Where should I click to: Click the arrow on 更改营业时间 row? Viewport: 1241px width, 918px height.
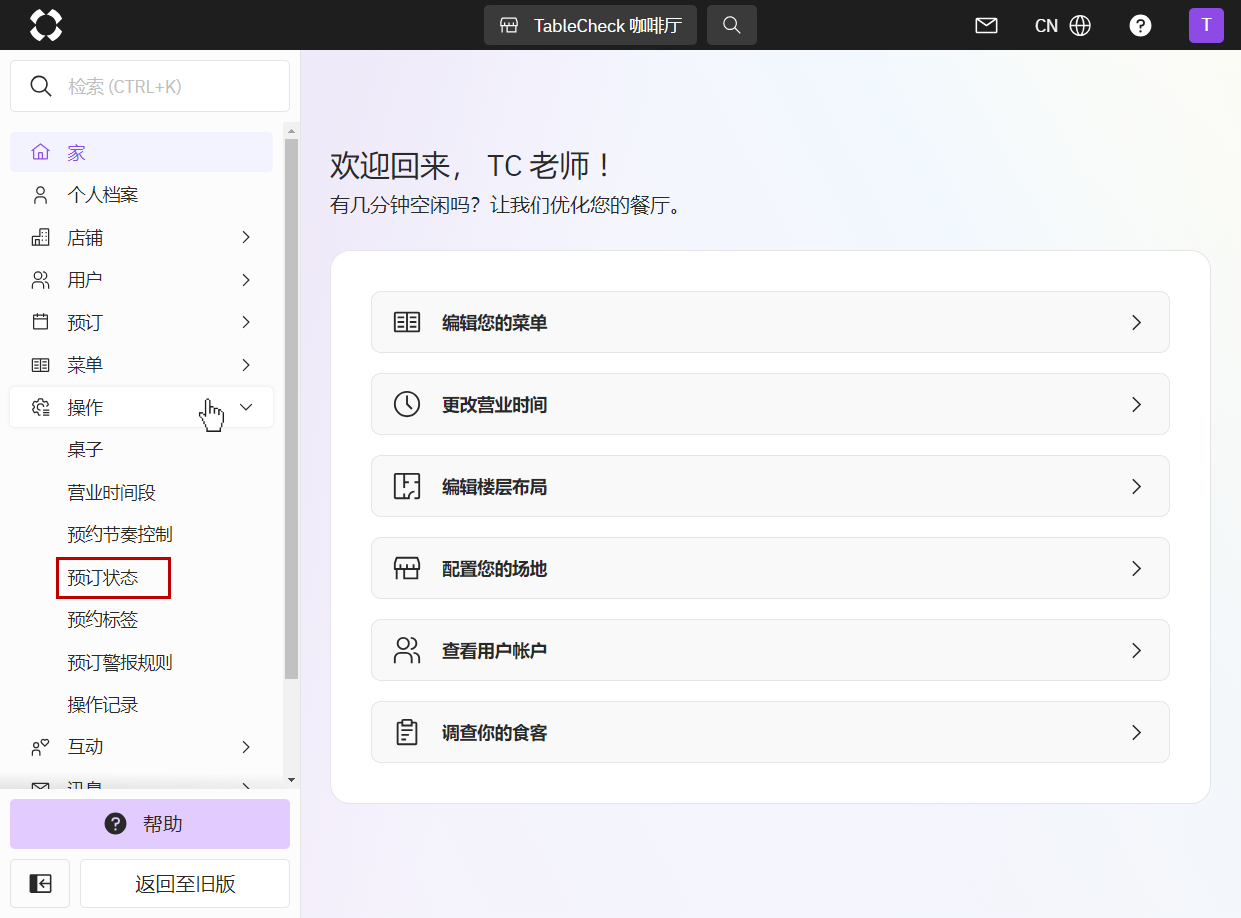(x=1136, y=404)
